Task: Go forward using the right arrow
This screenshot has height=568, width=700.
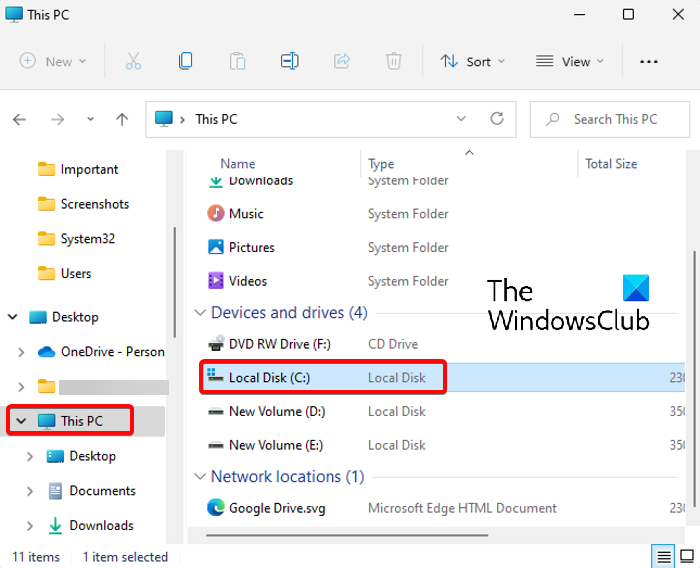Action: (57, 119)
